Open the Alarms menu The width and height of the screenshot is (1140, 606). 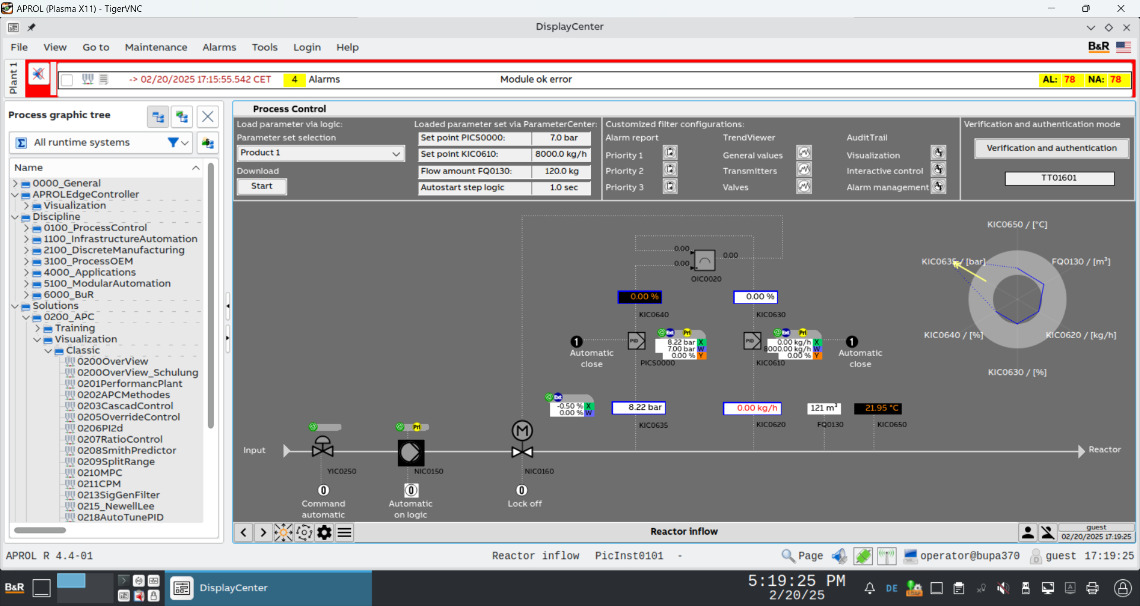[219, 47]
